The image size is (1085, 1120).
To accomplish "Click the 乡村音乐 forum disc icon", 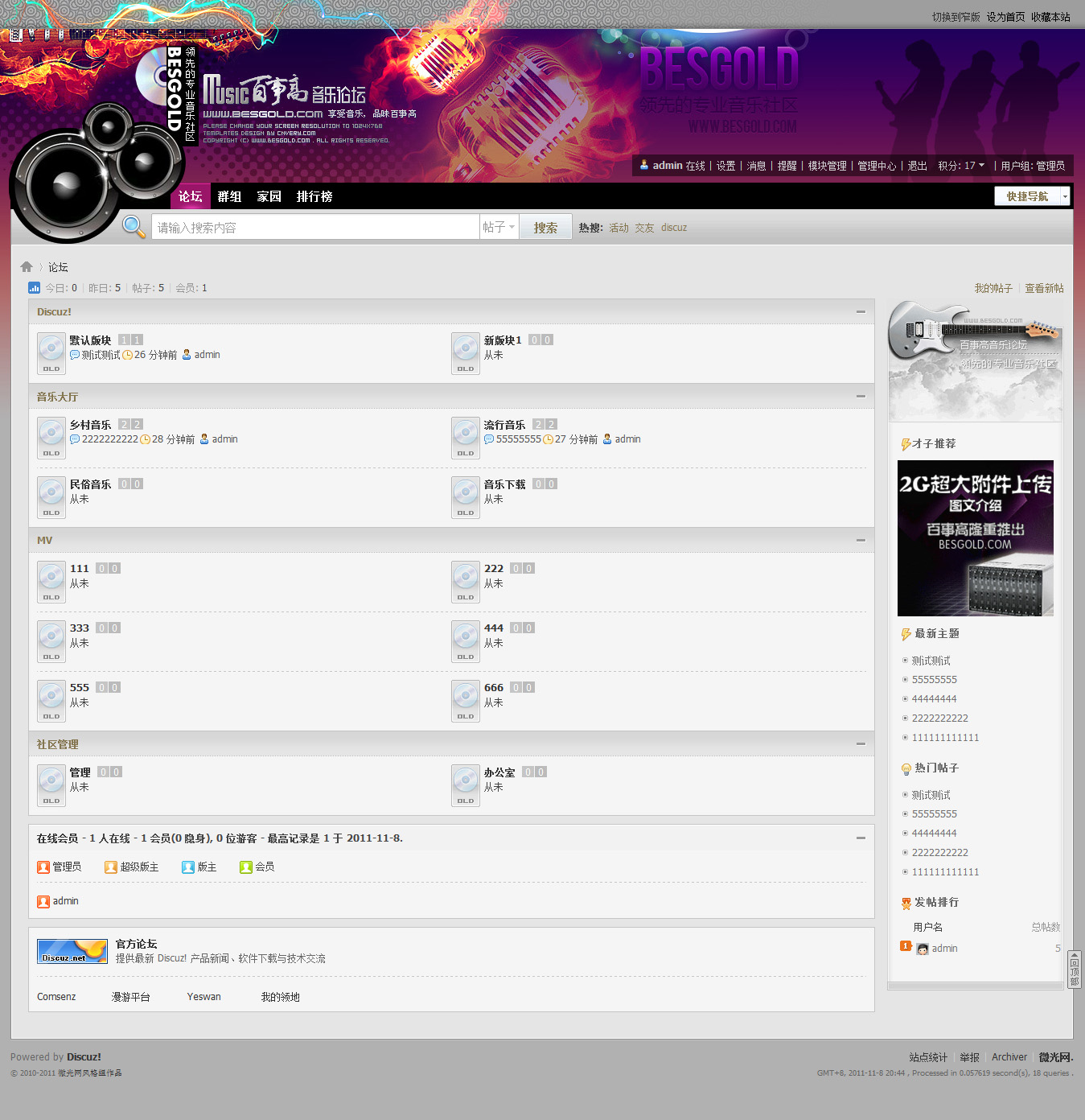I will pos(51,438).
